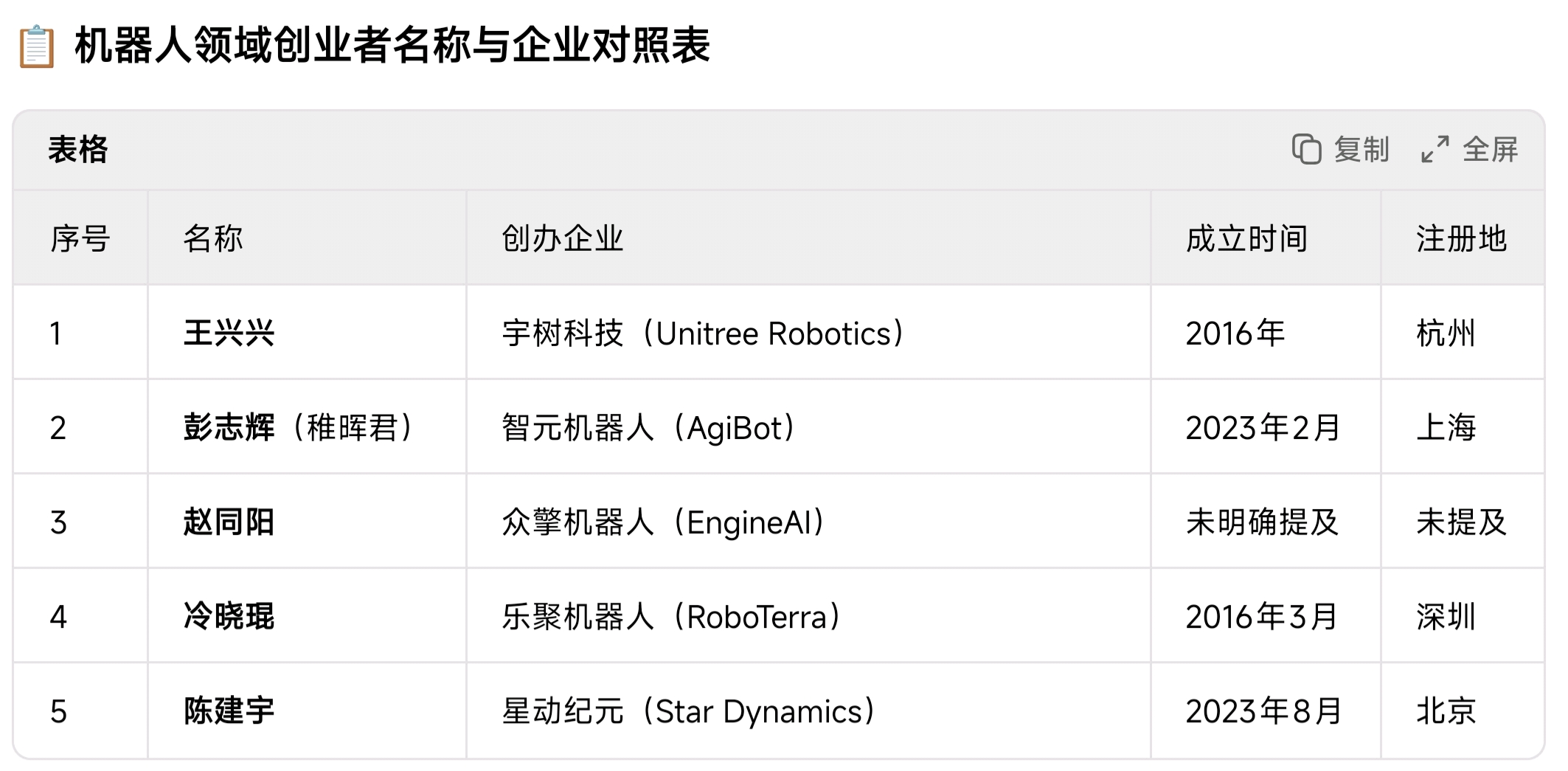This screenshot has height=771, width=1568.
Task: Click the fullscreen expand arrows icon
Action: (1435, 149)
